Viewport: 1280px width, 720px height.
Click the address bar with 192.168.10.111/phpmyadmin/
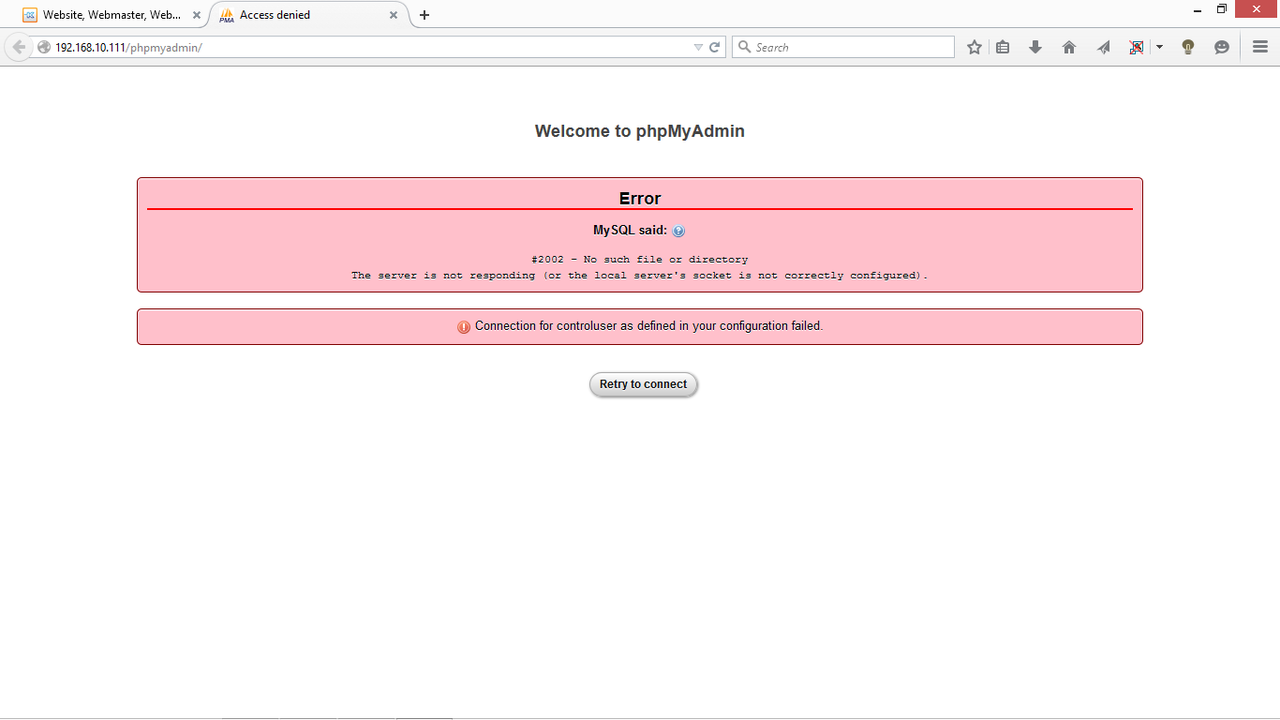380,47
